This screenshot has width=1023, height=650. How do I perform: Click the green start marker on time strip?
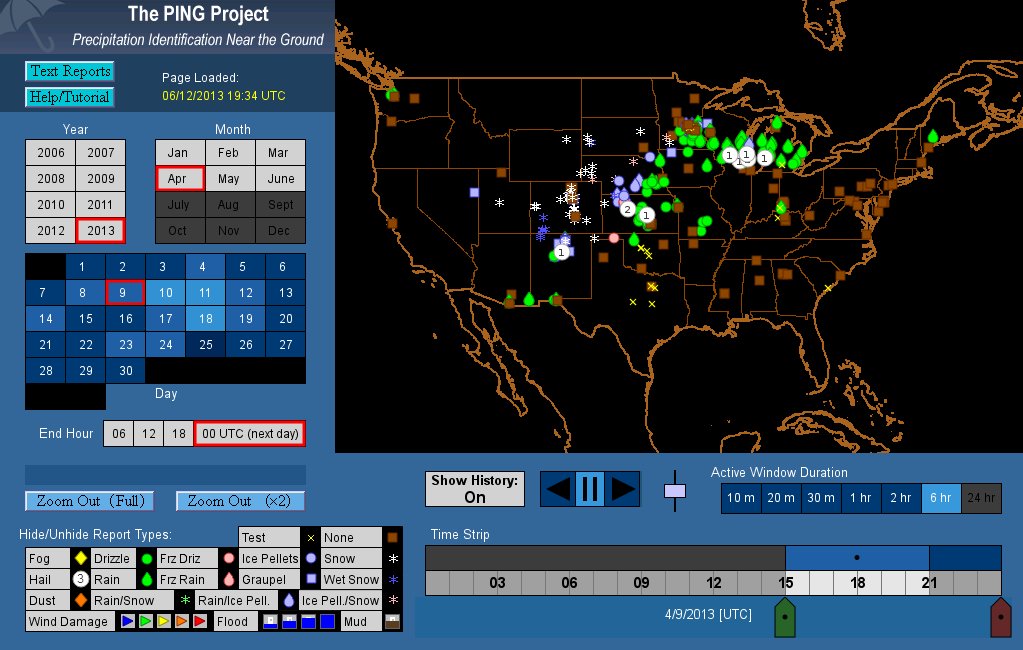coord(786,618)
